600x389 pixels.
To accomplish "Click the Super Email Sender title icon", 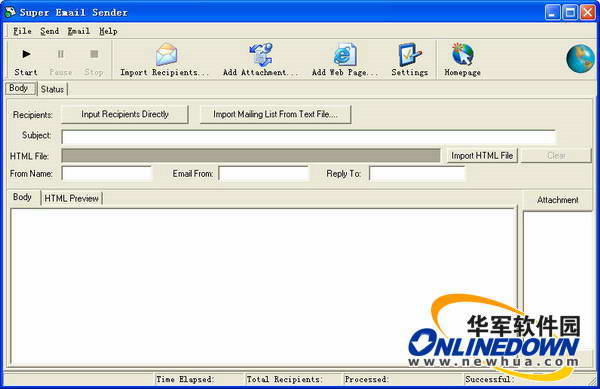I will coord(9,12).
